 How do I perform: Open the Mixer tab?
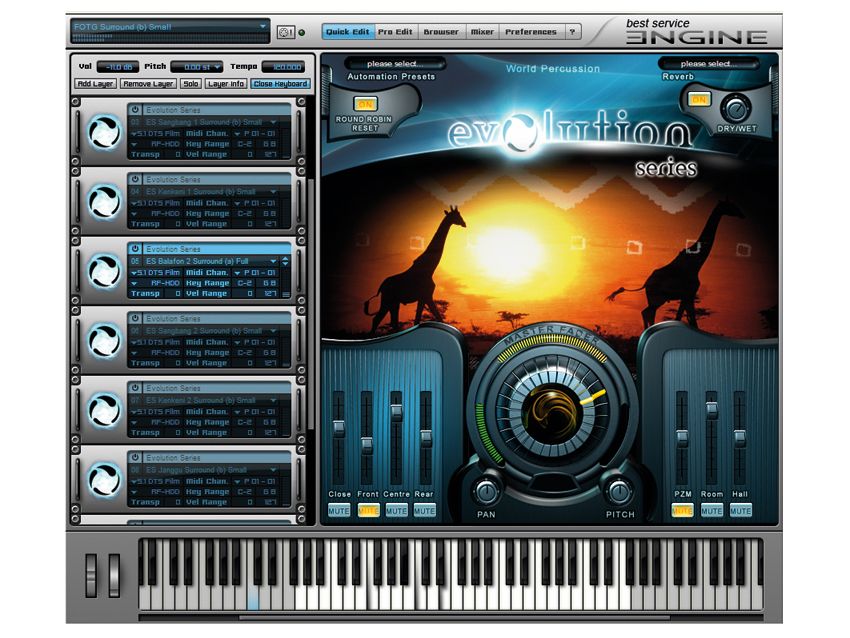point(482,32)
